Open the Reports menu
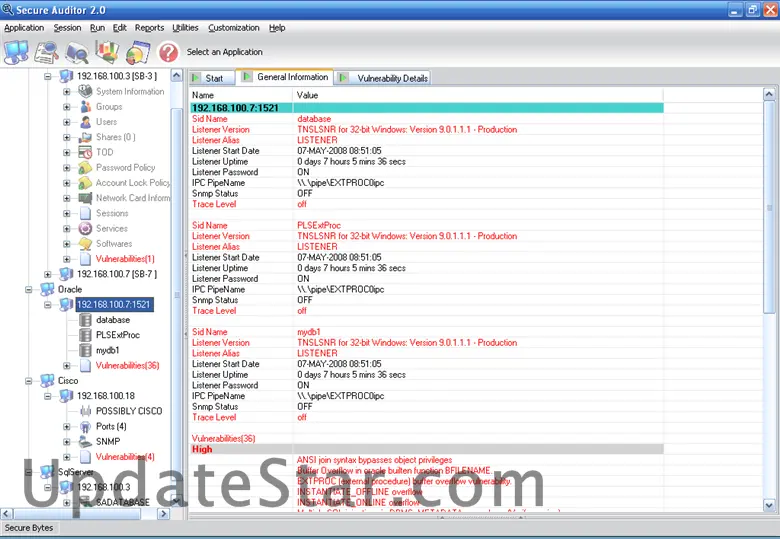 [x=149, y=28]
